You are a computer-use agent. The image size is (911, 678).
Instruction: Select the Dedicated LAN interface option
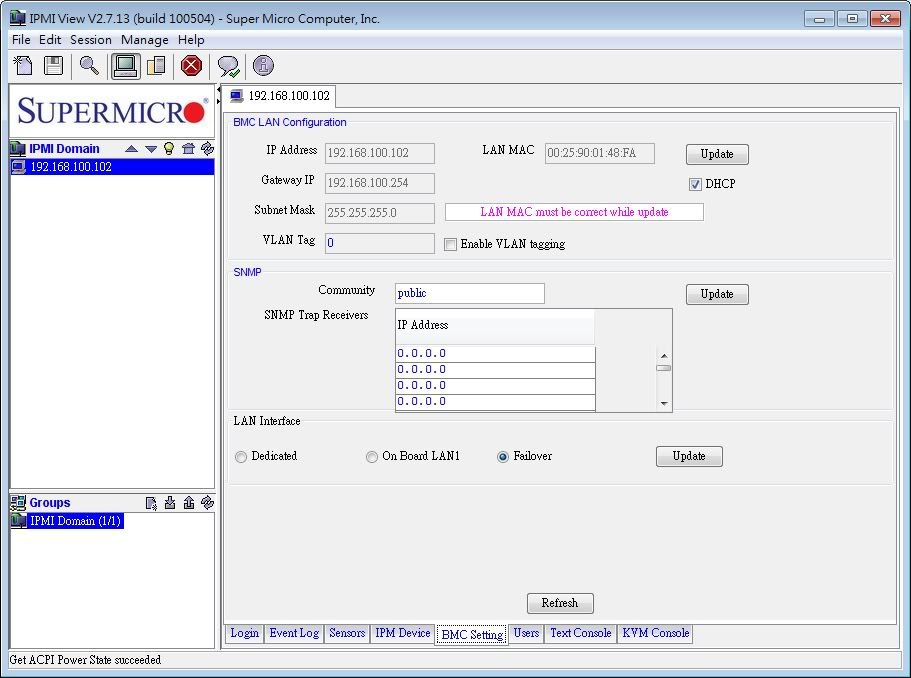click(x=241, y=457)
